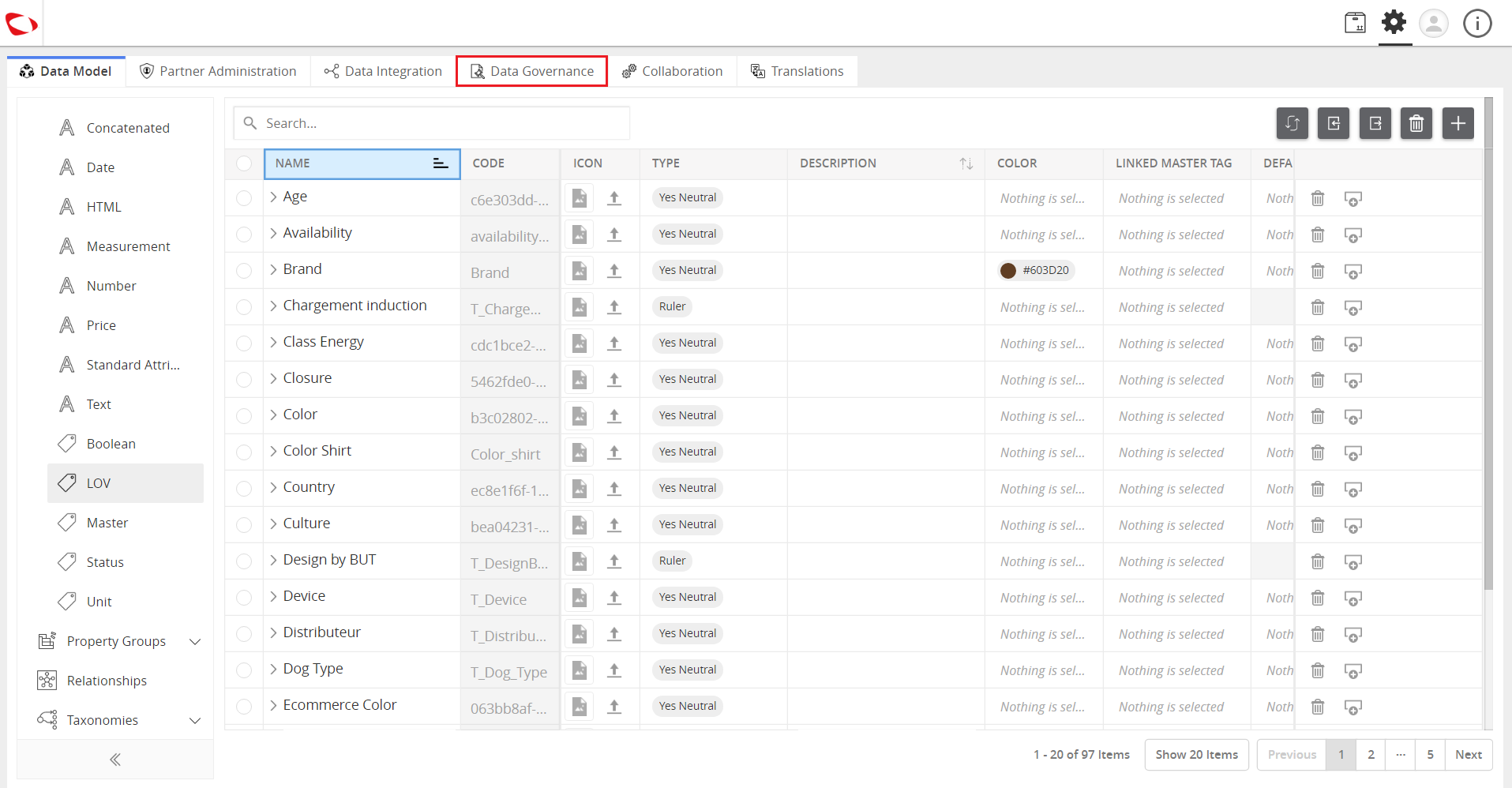Select the Country row checkbox
Viewport: 1512px width, 788px height.
point(244,489)
